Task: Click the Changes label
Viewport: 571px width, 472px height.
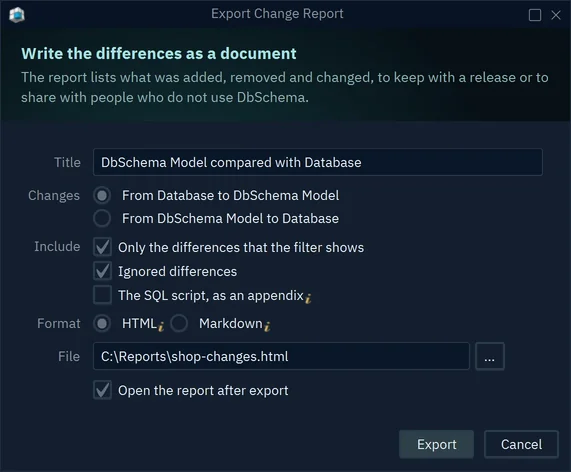Action: point(54,196)
